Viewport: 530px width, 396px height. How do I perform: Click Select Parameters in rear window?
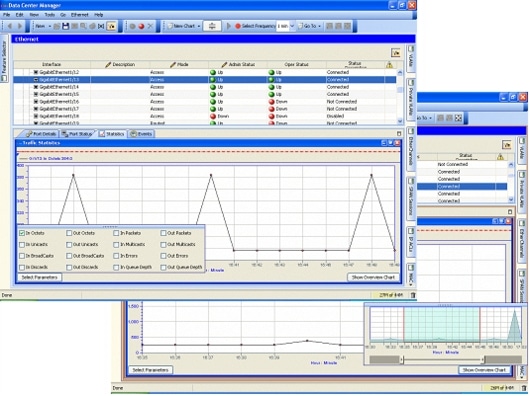point(150,370)
